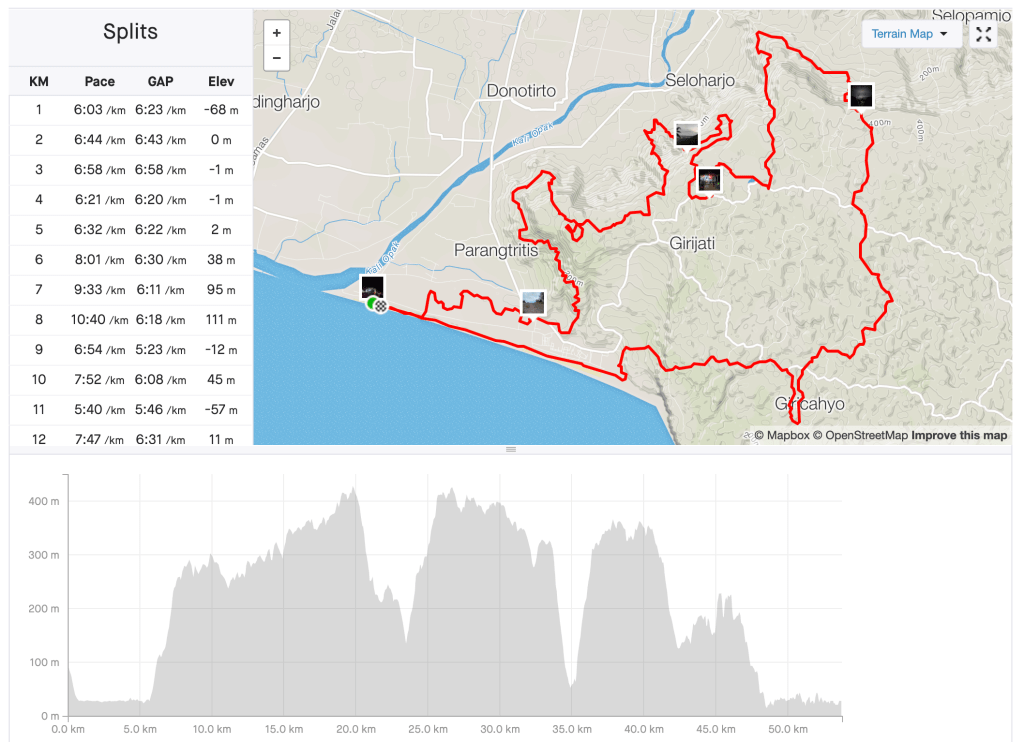Click the checkered finish flag marker
Image resolution: width=1024 pixels, height=742 pixels.
point(381,307)
